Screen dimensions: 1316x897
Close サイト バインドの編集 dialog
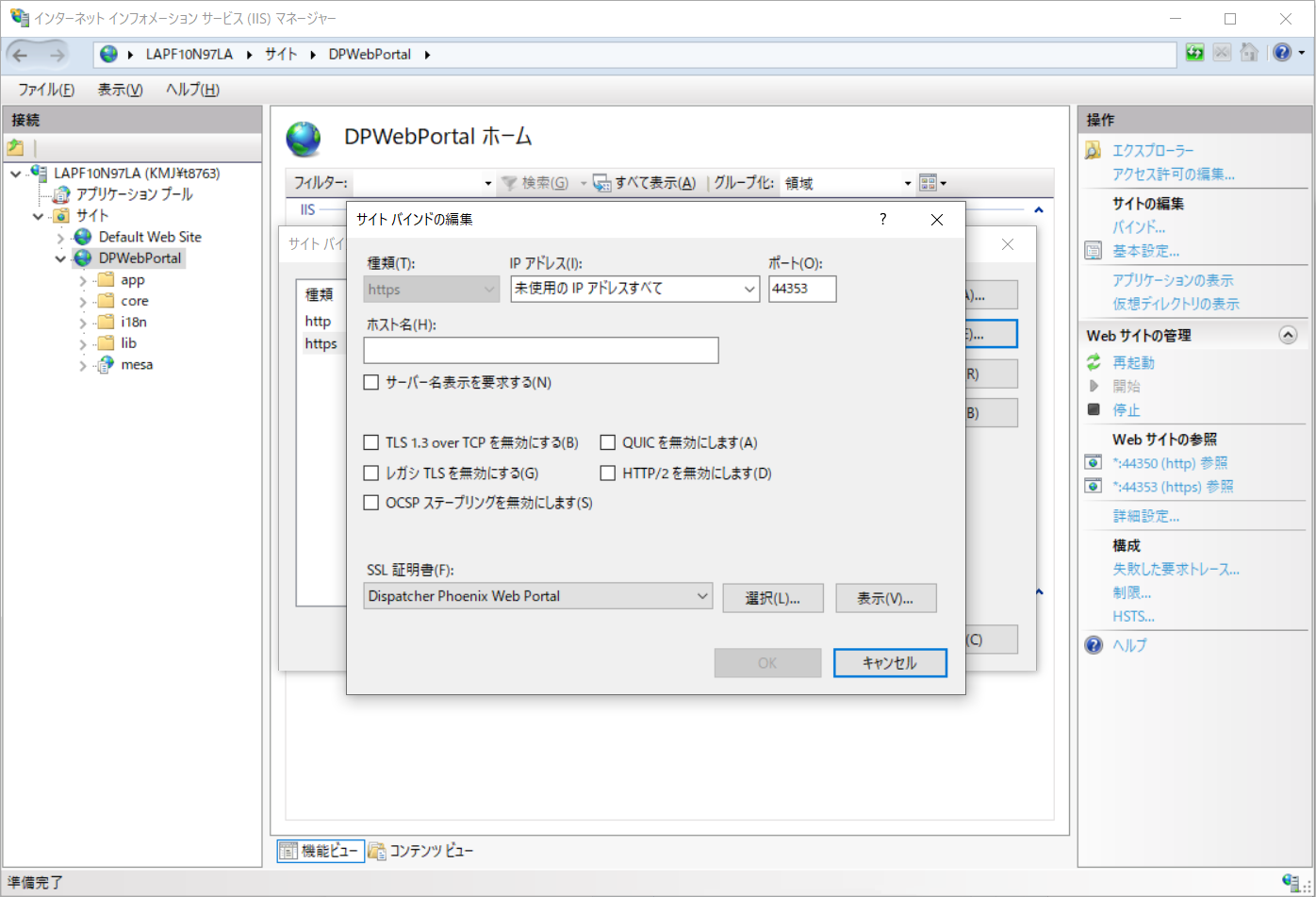(x=936, y=219)
